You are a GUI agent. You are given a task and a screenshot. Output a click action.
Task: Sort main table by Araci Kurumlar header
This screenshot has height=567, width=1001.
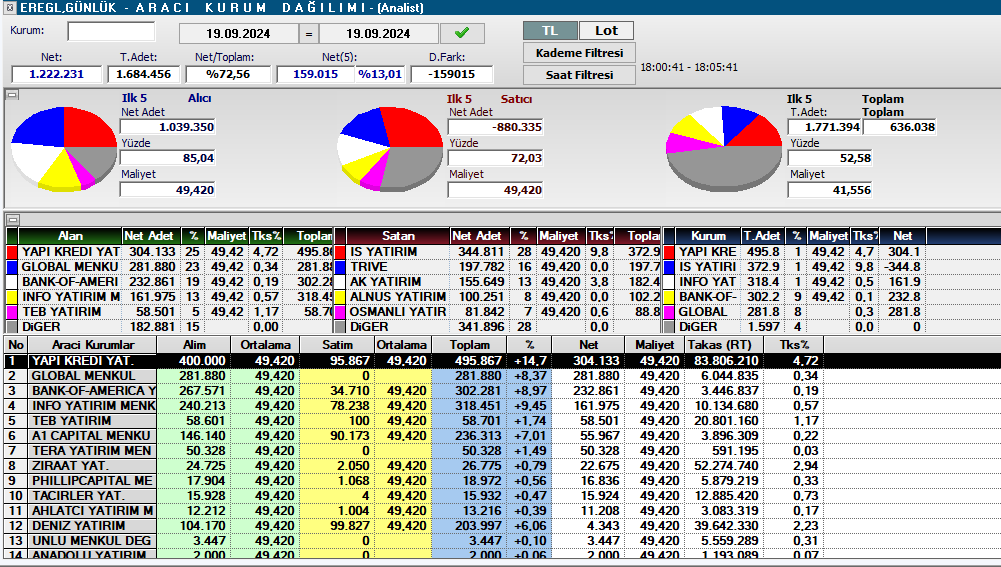93,345
